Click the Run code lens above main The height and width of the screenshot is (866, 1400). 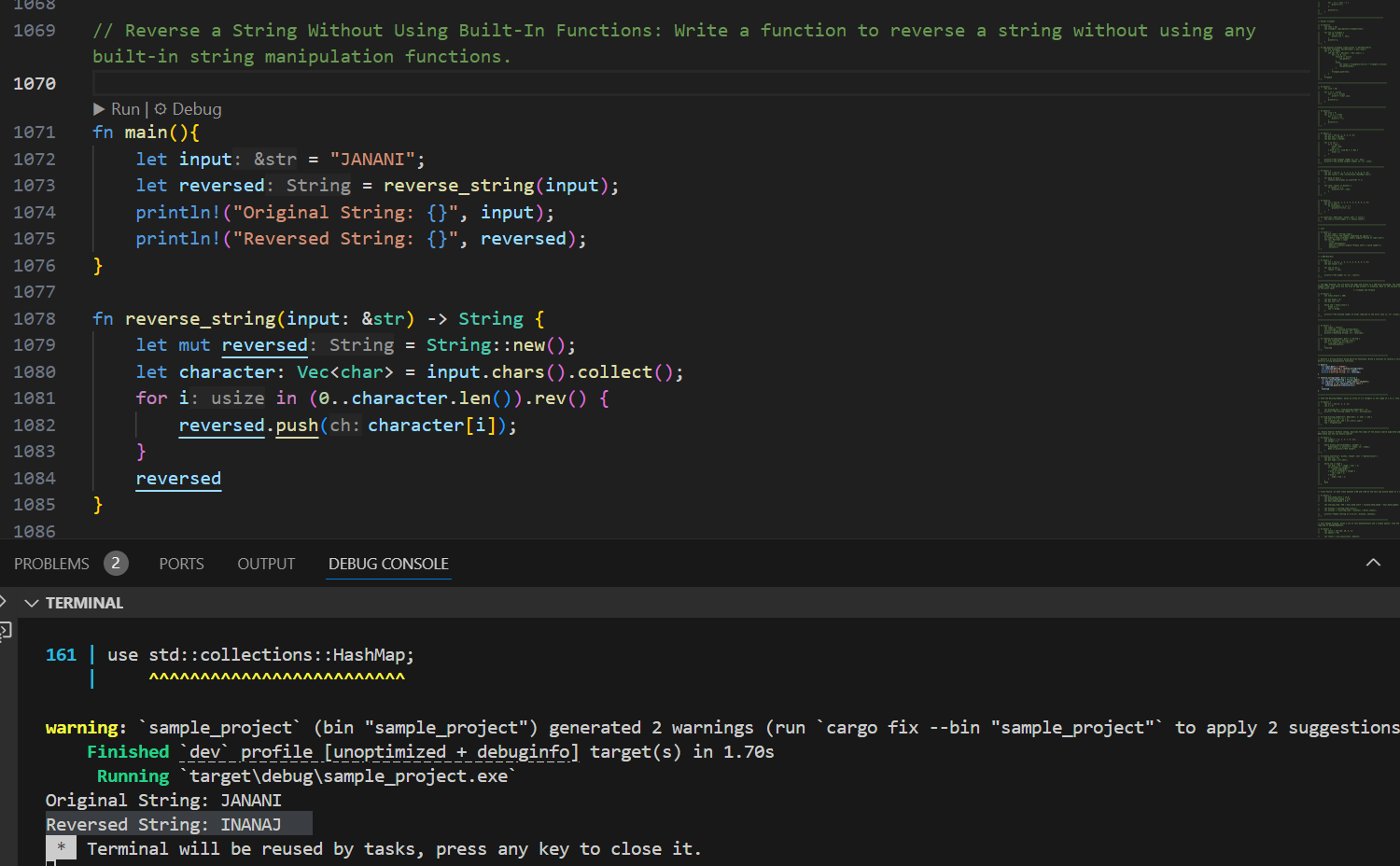point(117,109)
